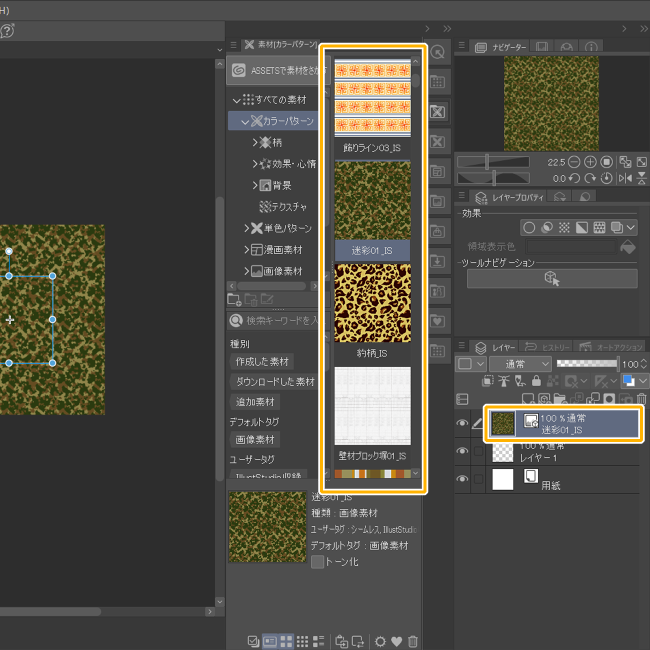Screen dimensions: 650x650
Task: Open the palette color dropdown in layer panel
Action: (x=471, y=364)
